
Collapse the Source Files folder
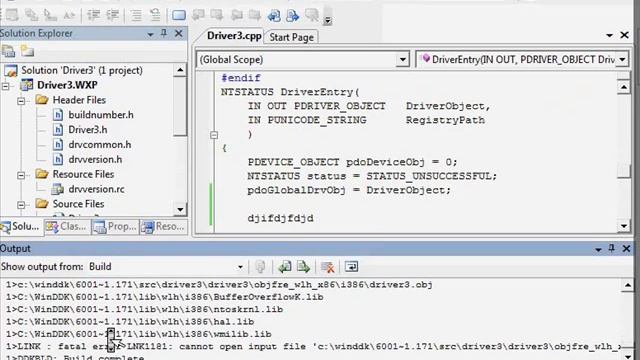(21, 205)
